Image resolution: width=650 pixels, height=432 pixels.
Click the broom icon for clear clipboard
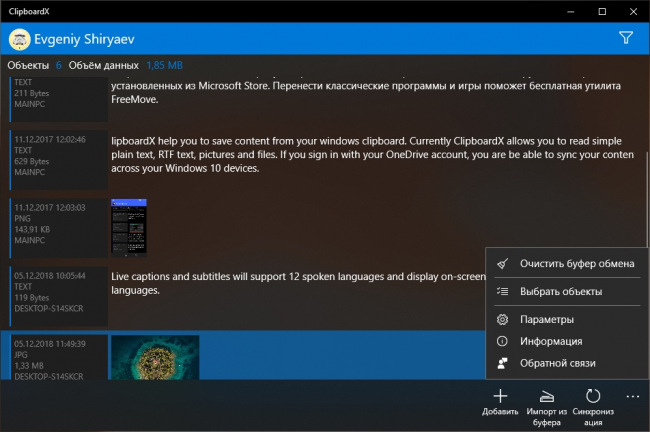pos(502,264)
